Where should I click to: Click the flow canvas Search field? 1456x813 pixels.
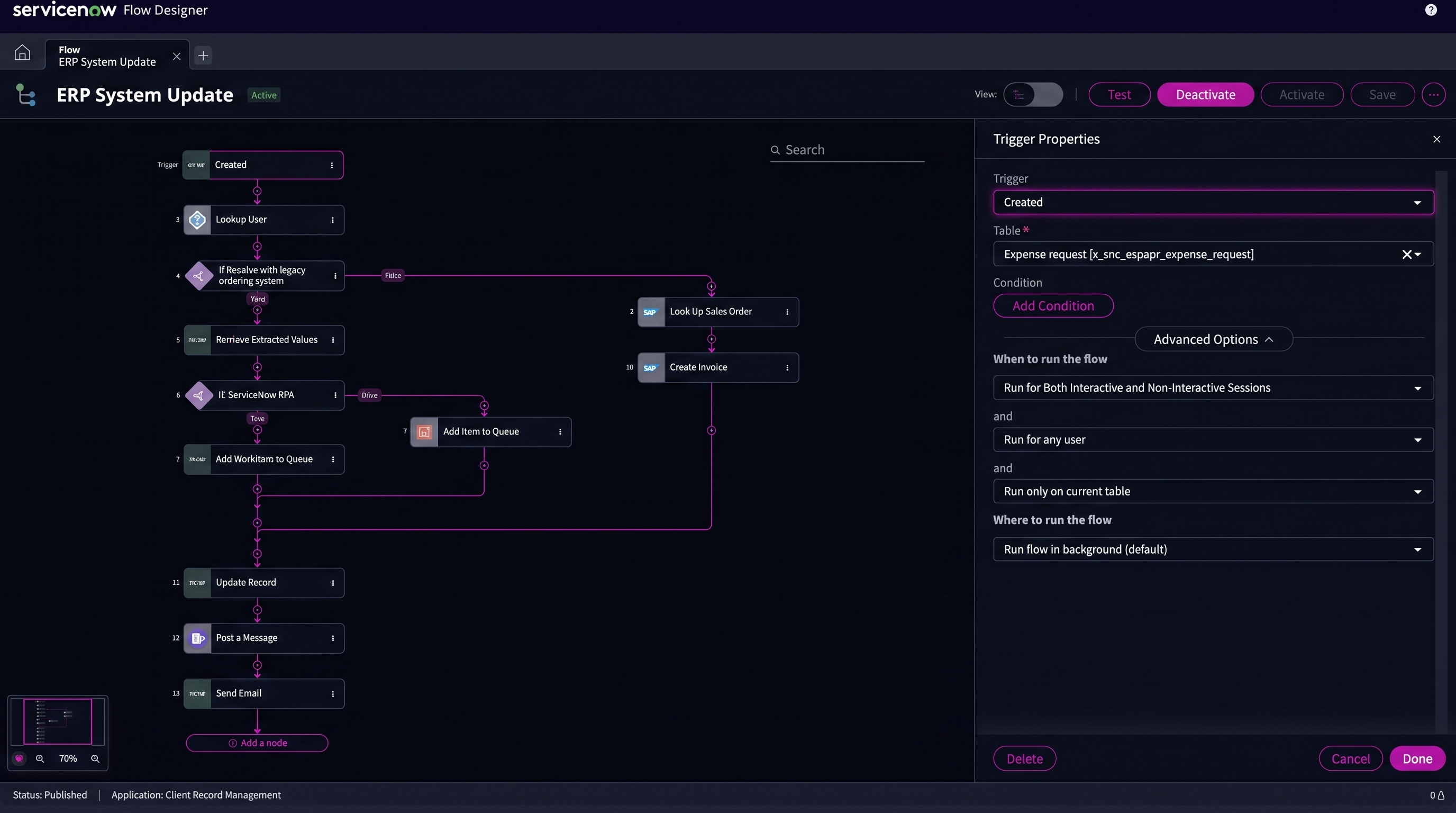[x=847, y=150]
